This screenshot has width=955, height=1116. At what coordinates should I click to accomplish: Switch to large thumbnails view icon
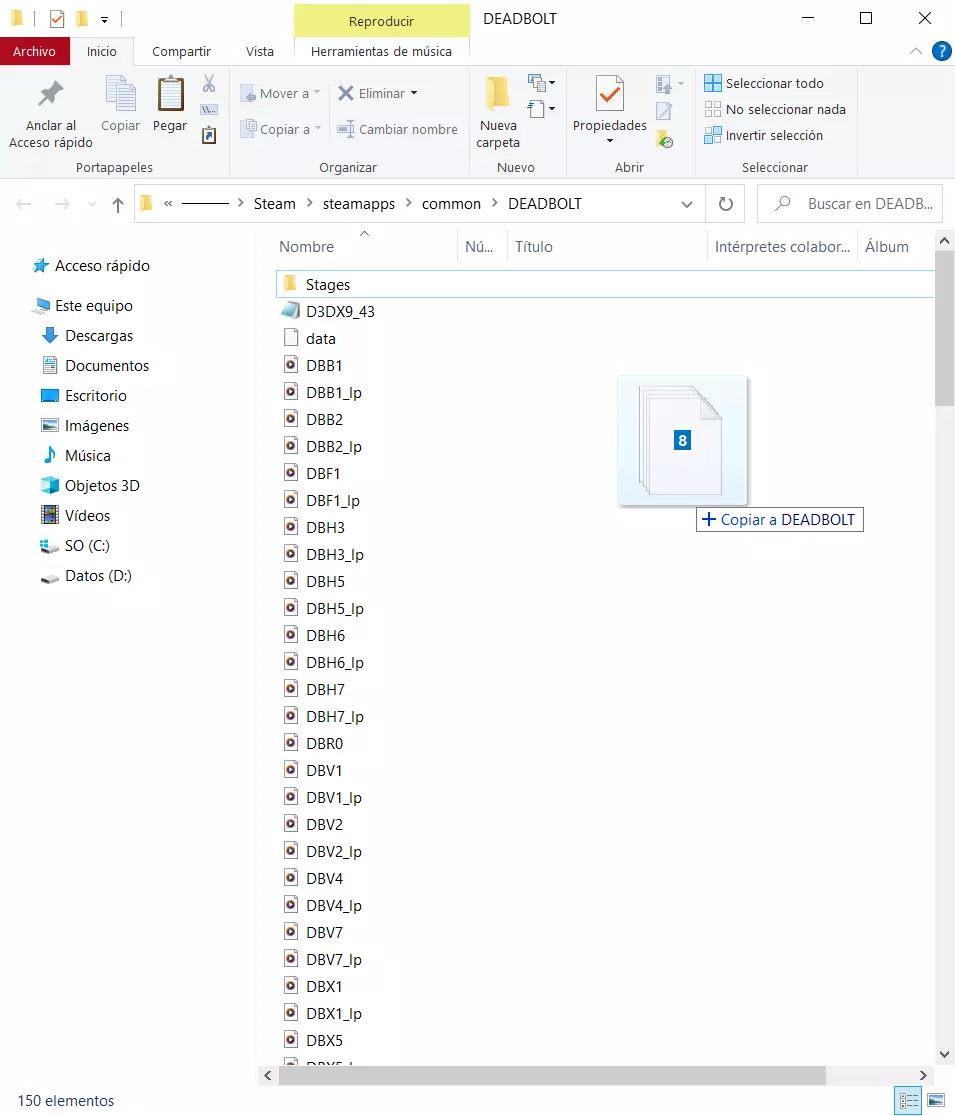(936, 1101)
